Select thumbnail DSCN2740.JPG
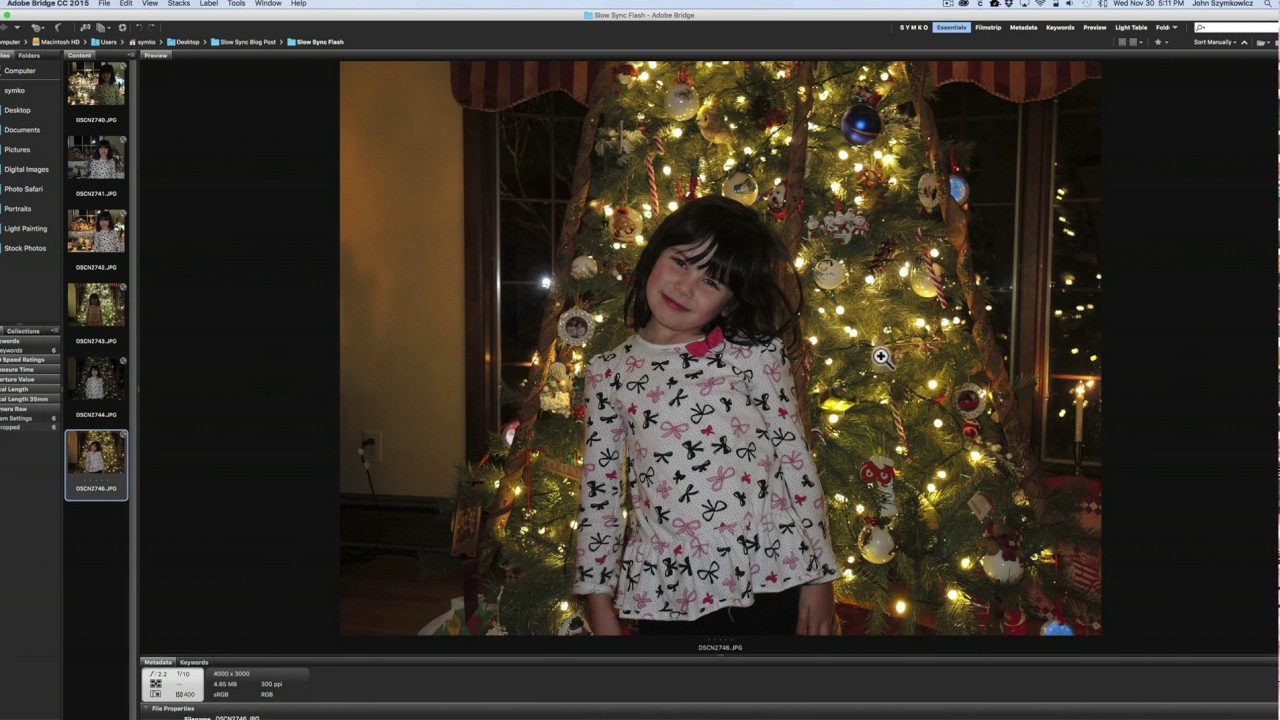This screenshot has height=720, width=1280. [96, 84]
